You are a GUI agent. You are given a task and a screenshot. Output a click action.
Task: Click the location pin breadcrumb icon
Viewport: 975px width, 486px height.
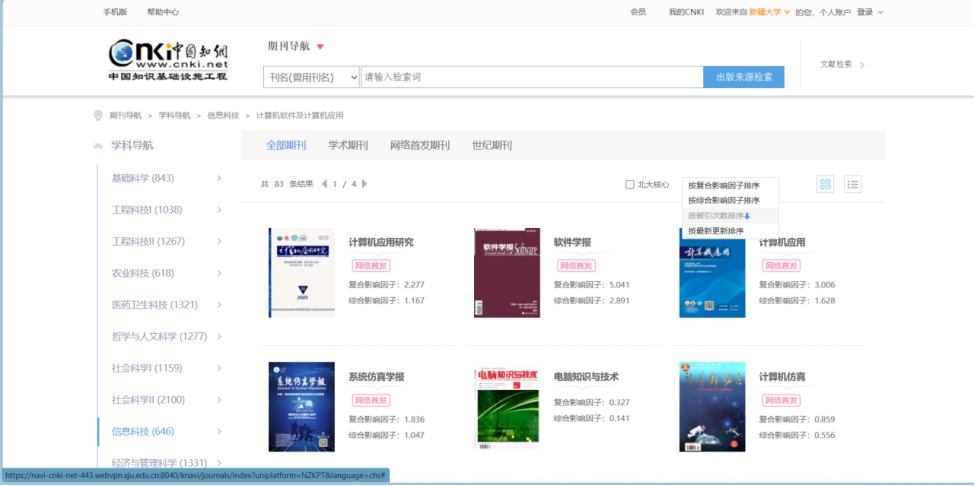pyautogui.click(x=98, y=116)
